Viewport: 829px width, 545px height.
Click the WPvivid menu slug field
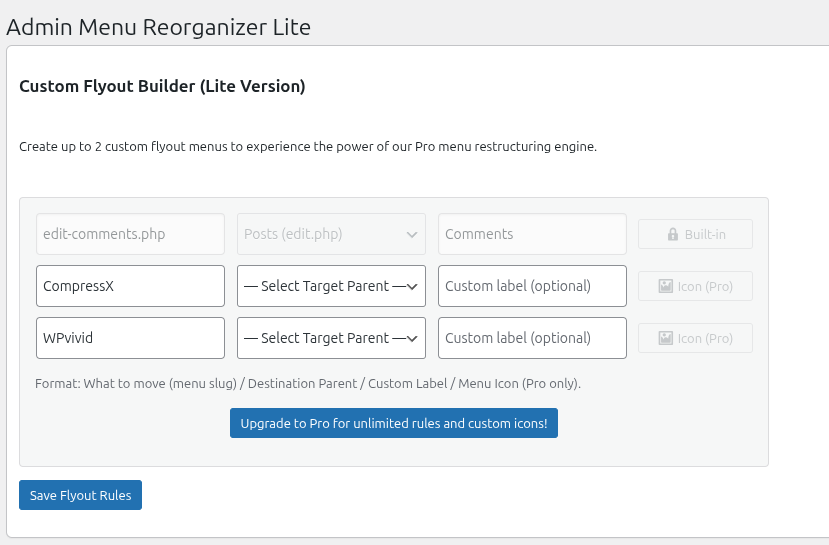[x=130, y=338]
